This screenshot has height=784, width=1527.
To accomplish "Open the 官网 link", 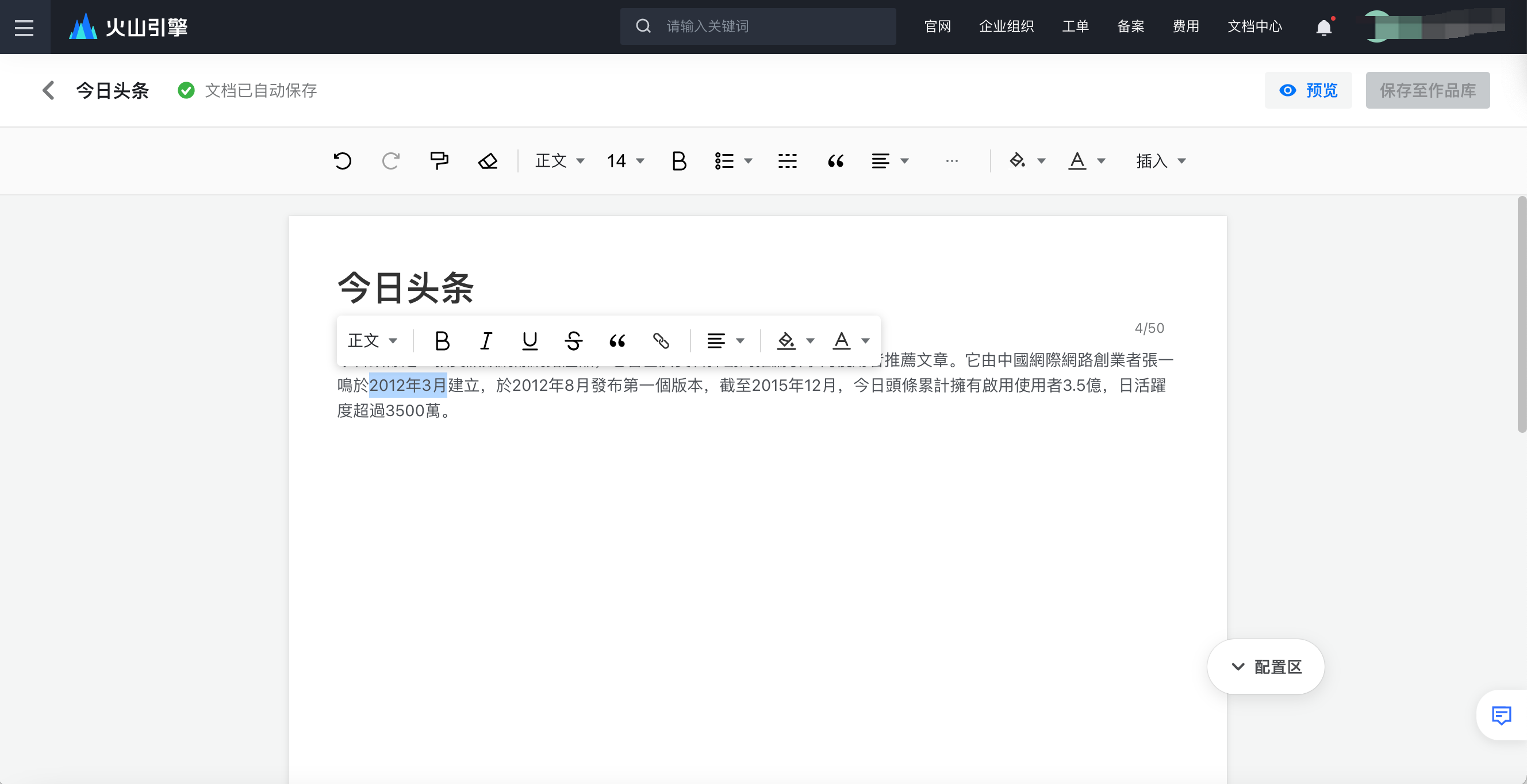I will 937,26.
